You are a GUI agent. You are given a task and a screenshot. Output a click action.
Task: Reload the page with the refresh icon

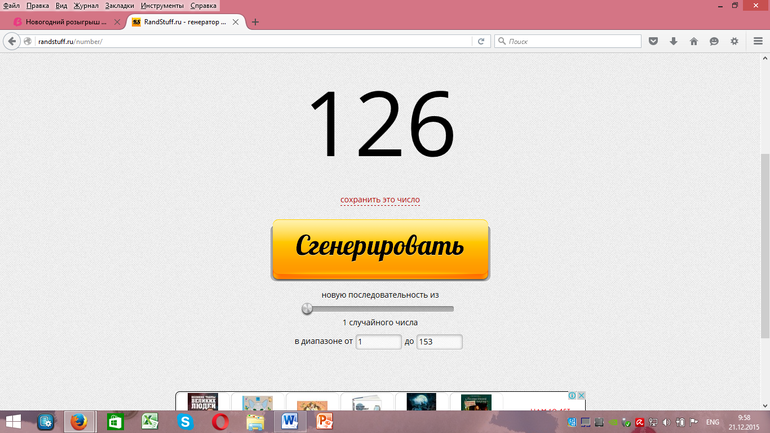pyautogui.click(x=481, y=41)
